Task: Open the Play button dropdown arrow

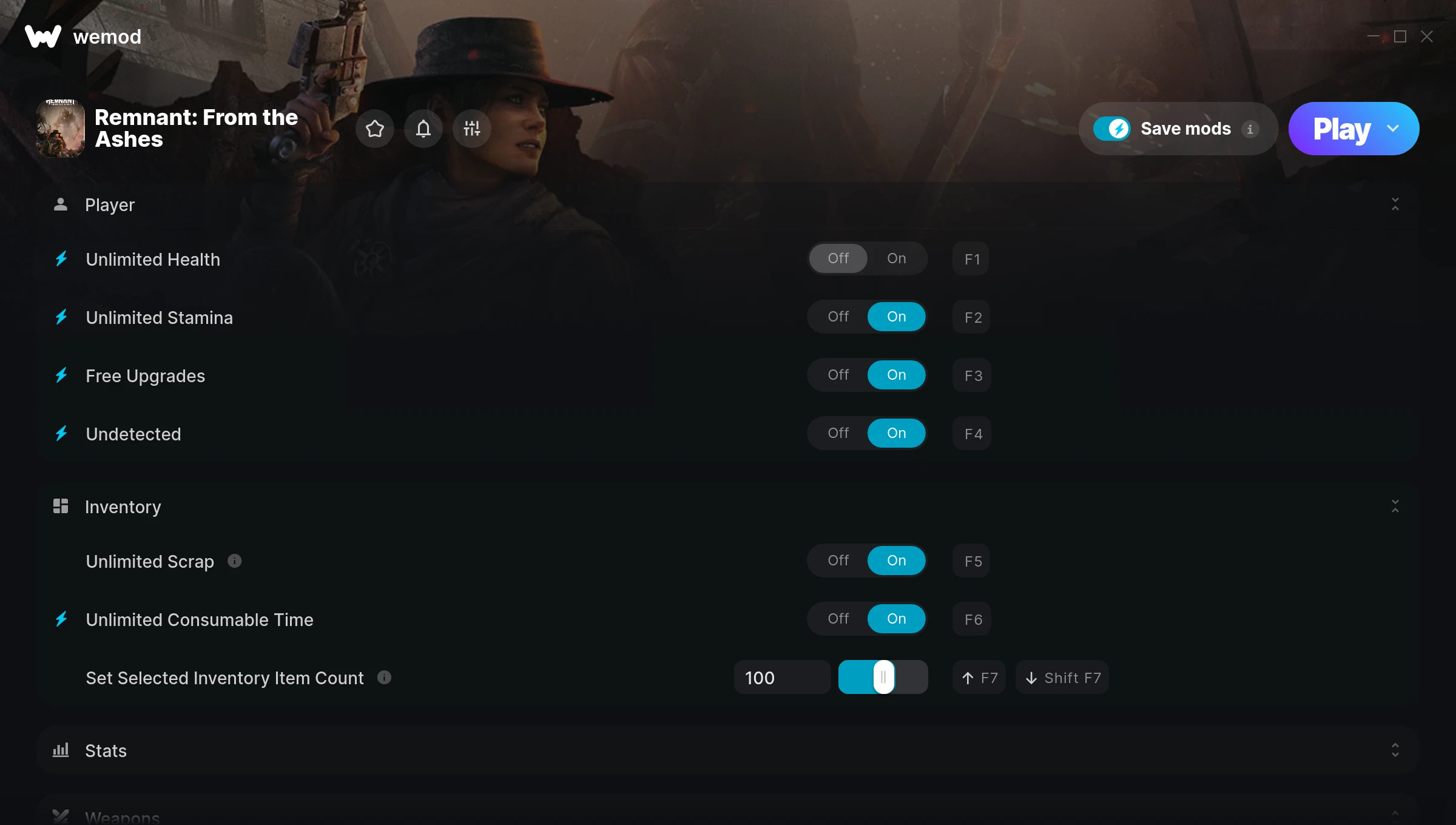Action: (x=1393, y=129)
